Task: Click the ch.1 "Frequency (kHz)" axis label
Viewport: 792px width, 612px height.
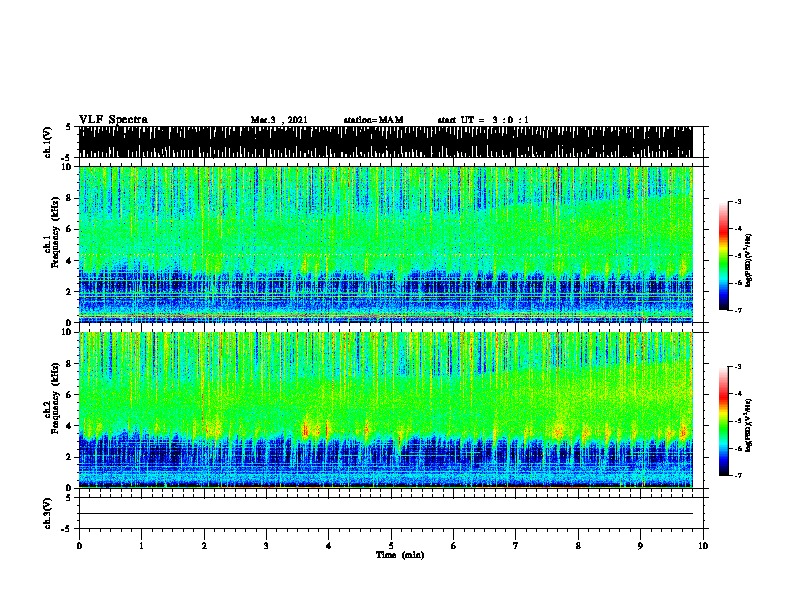Action: (55, 233)
